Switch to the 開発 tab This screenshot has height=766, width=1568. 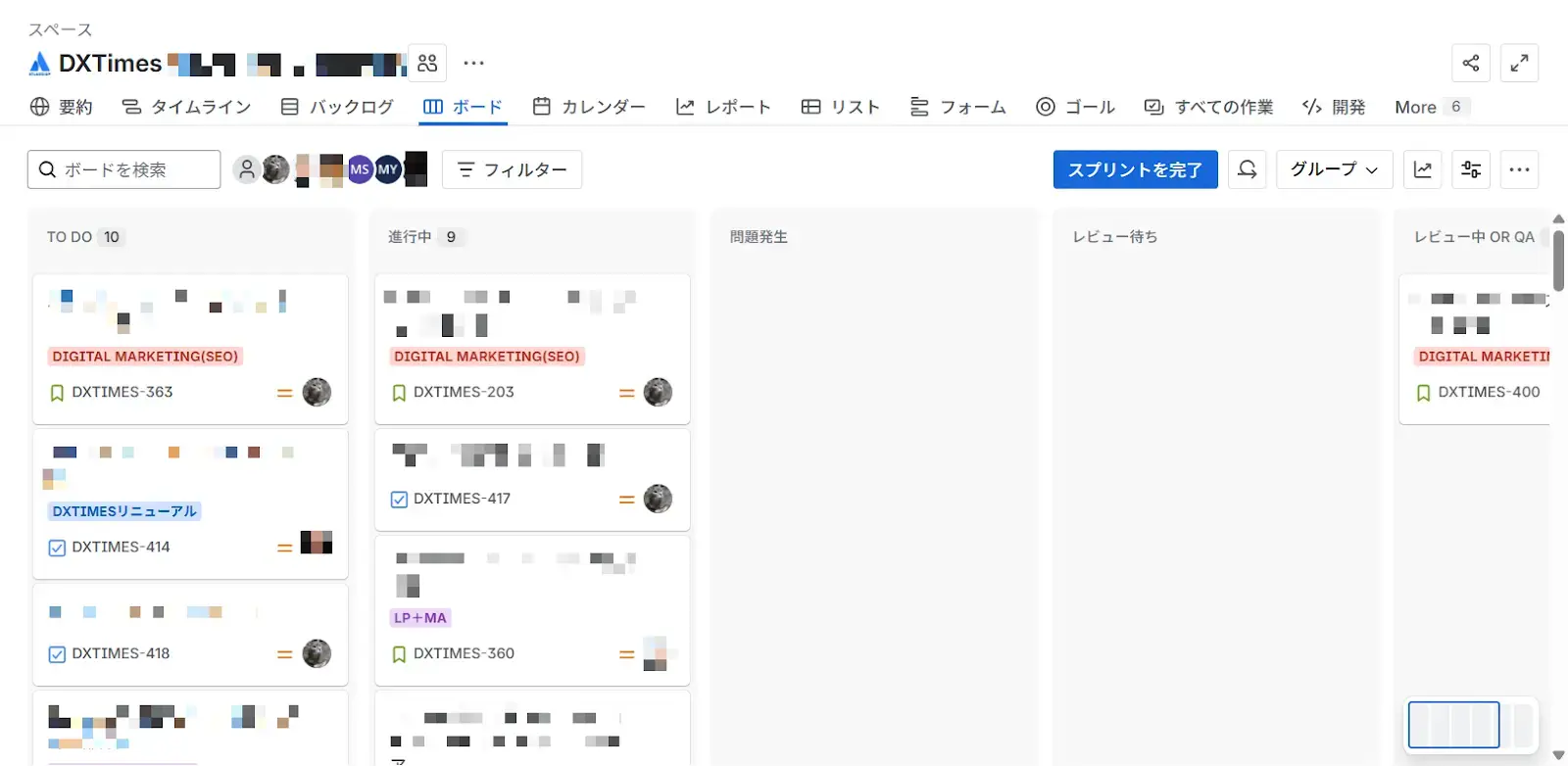pos(1333,107)
